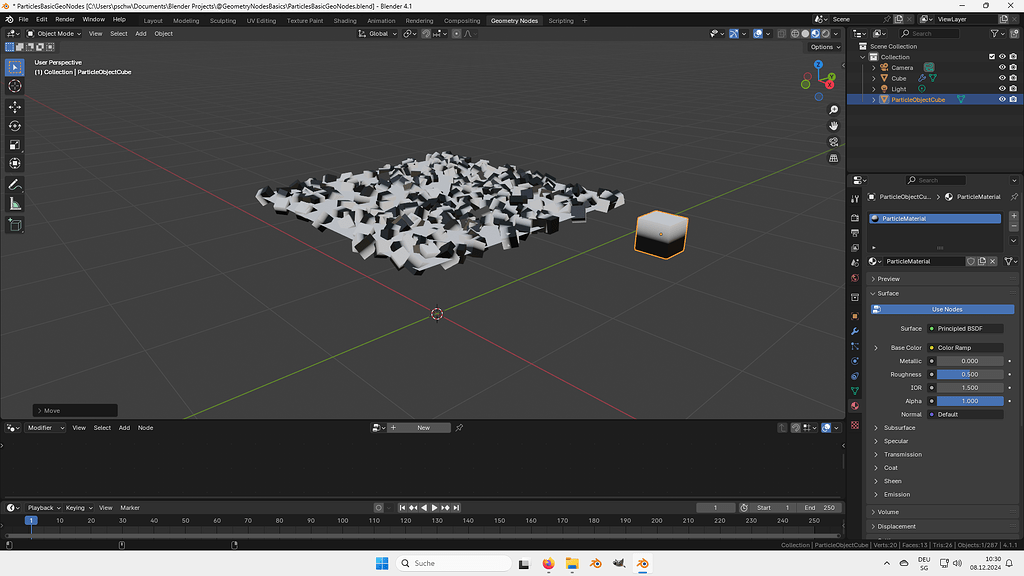Switch to the Shading workspace tab
The height and width of the screenshot is (576, 1024).
click(345, 21)
